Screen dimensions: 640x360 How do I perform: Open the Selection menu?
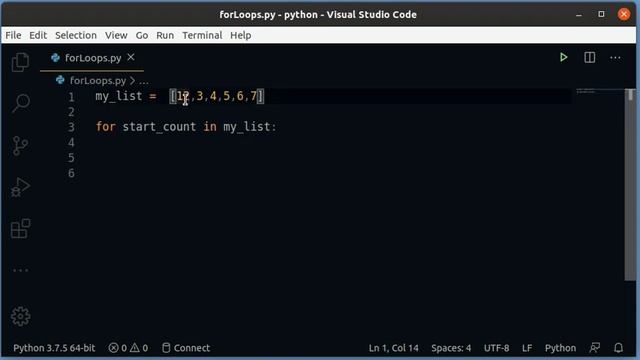click(x=76, y=36)
